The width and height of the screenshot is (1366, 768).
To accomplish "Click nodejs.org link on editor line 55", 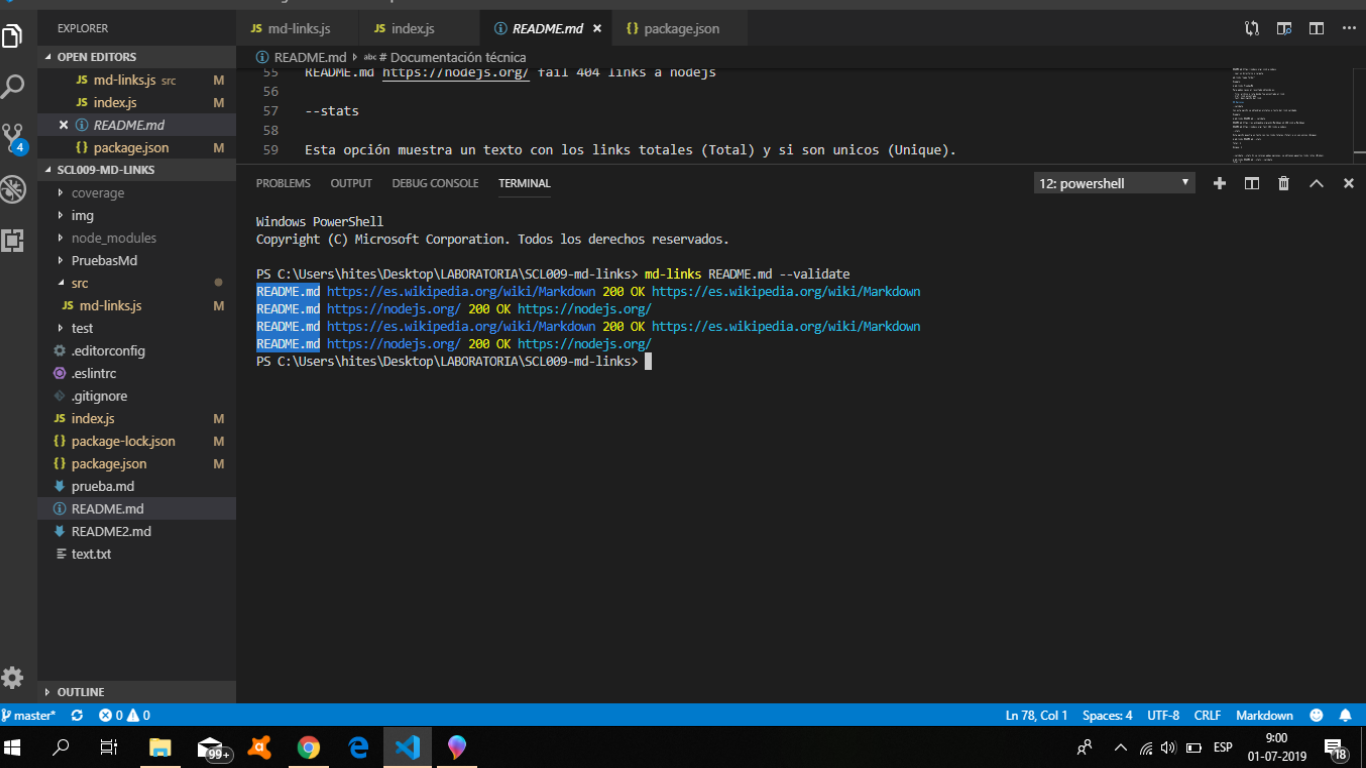I will pos(456,73).
